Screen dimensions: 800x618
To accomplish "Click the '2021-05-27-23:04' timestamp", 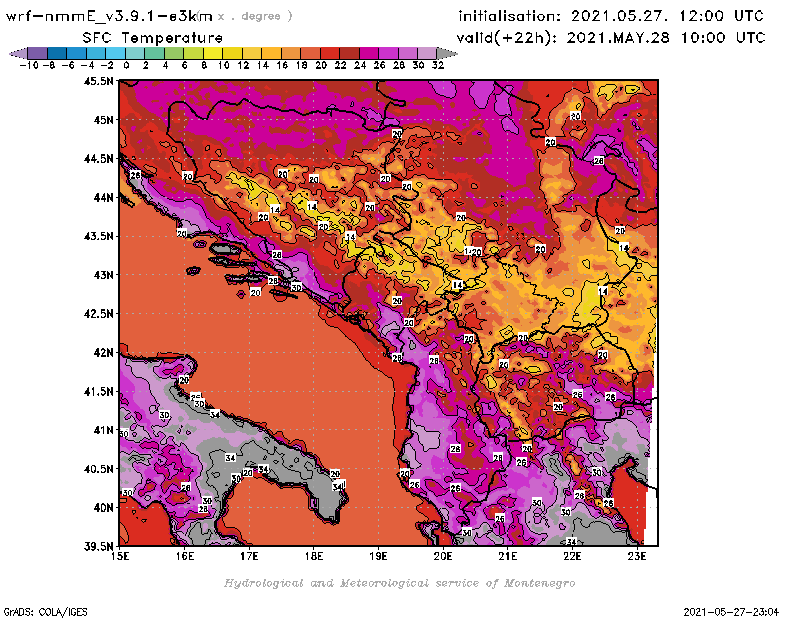I will pos(731,612).
